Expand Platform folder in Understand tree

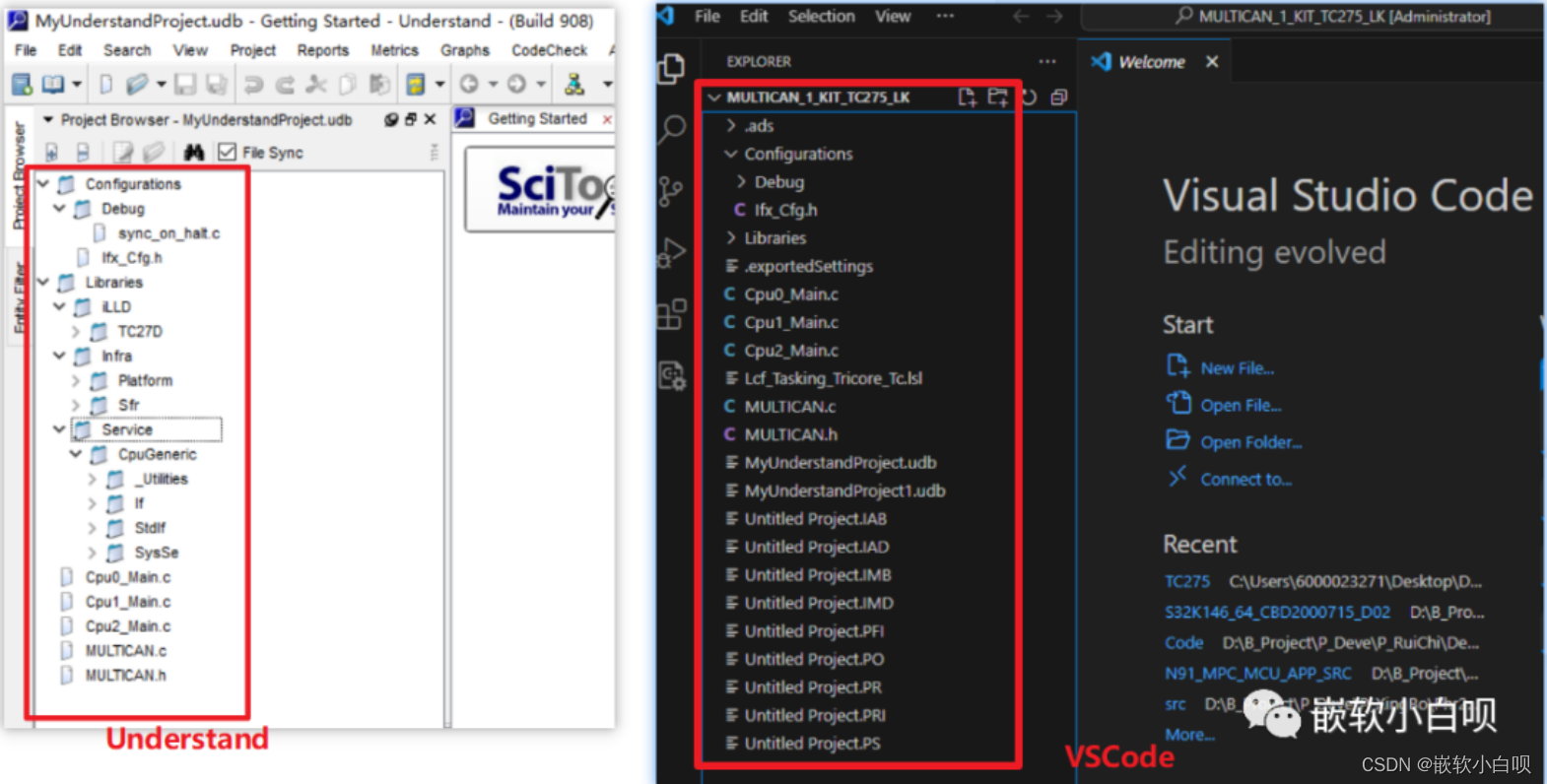76,380
